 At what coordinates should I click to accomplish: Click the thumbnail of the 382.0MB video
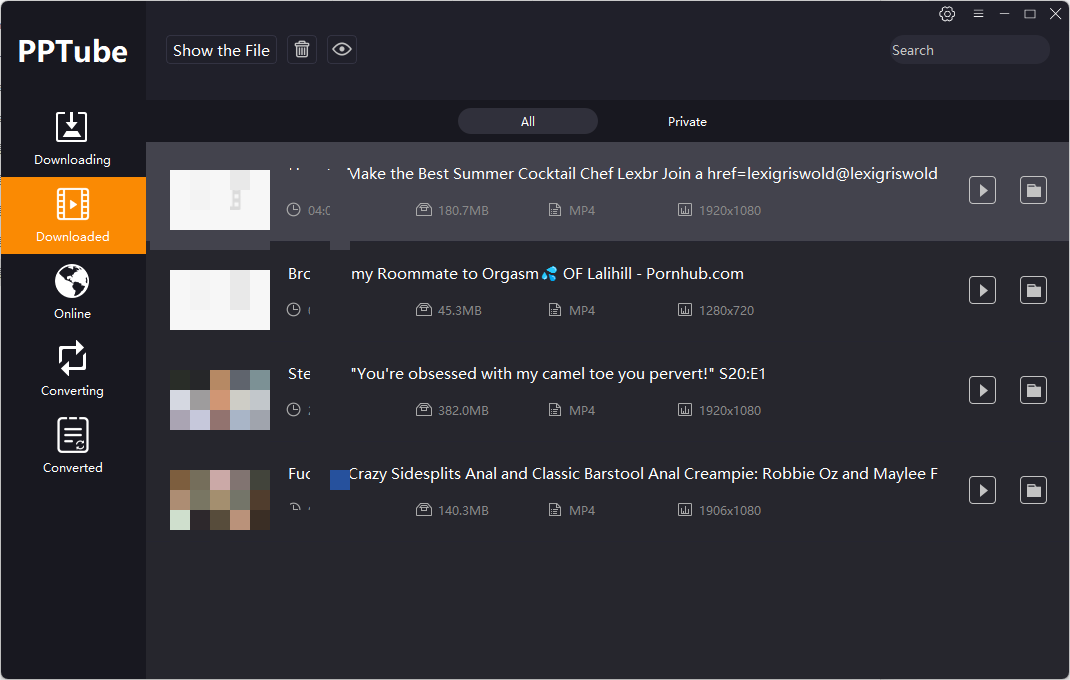(219, 399)
